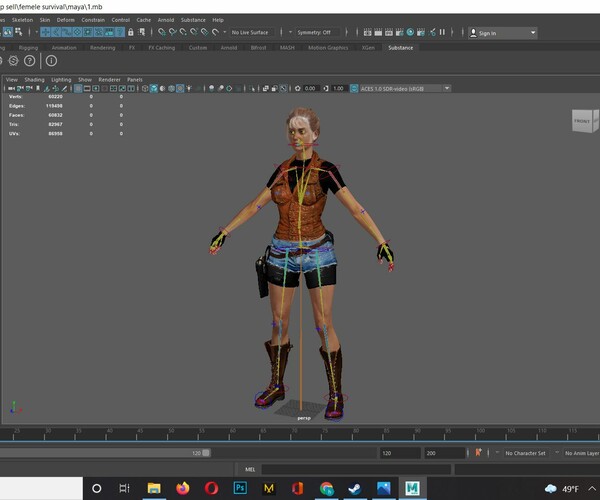This screenshot has width=600, height=500.
Task: Open the panel Shading menu
Action: click(x=34, y=80)
